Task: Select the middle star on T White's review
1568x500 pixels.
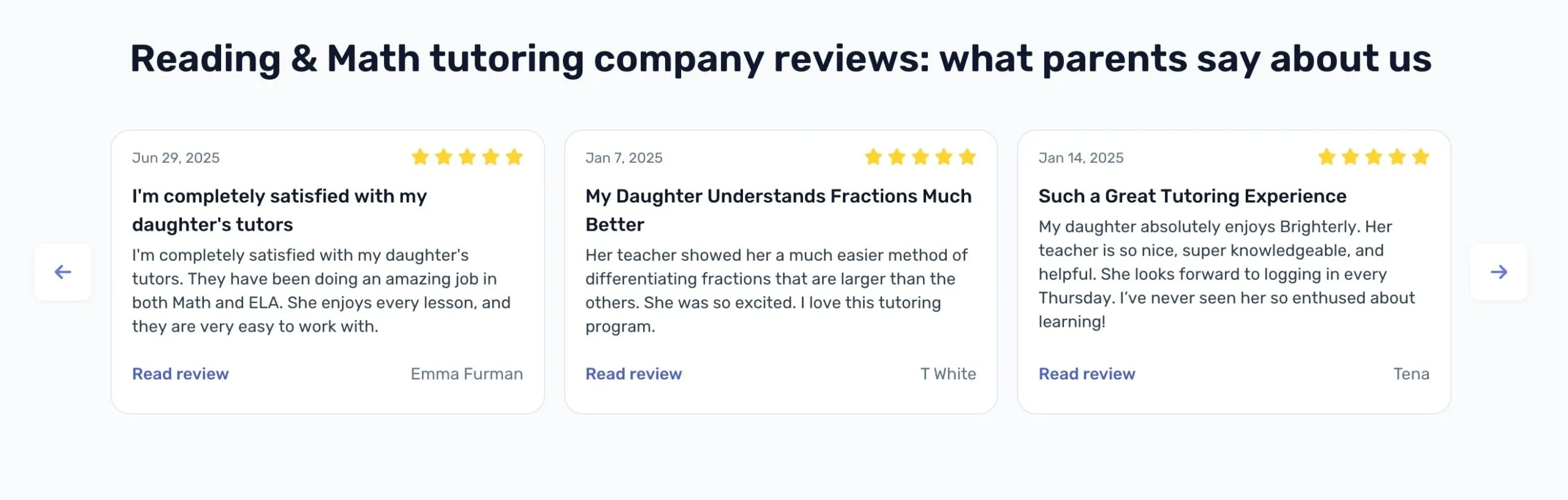Action: click(920, 157)
